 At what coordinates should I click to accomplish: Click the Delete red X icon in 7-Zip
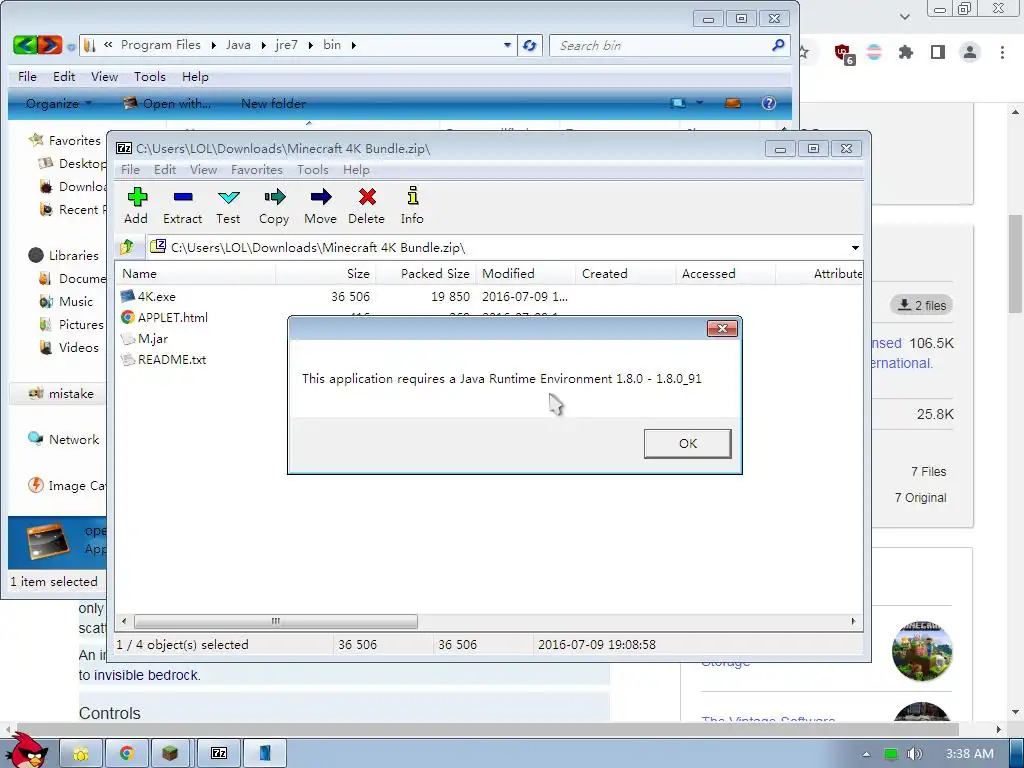click(366, 206)
